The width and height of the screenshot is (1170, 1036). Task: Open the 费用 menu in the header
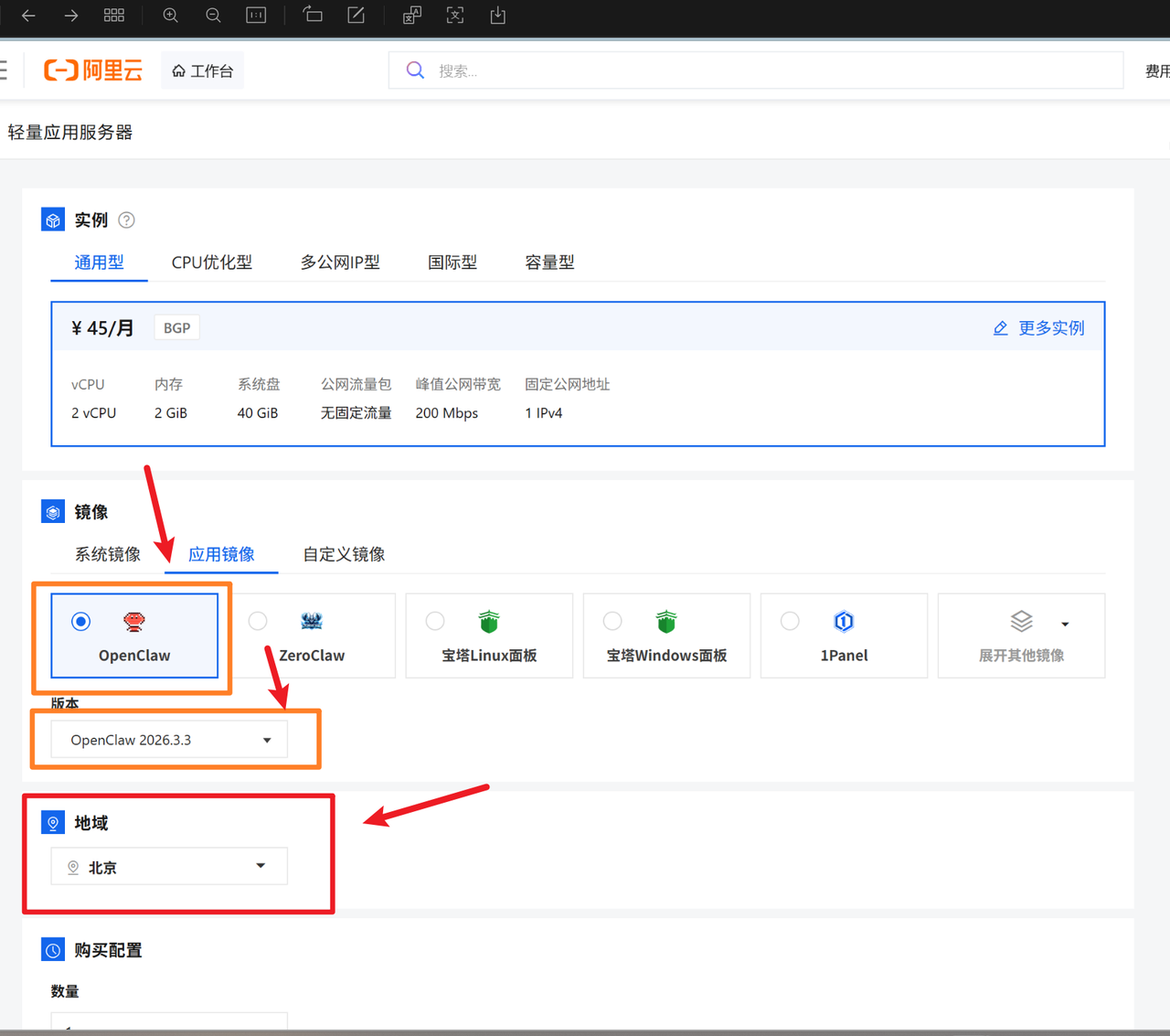[x=1157, y=70]
